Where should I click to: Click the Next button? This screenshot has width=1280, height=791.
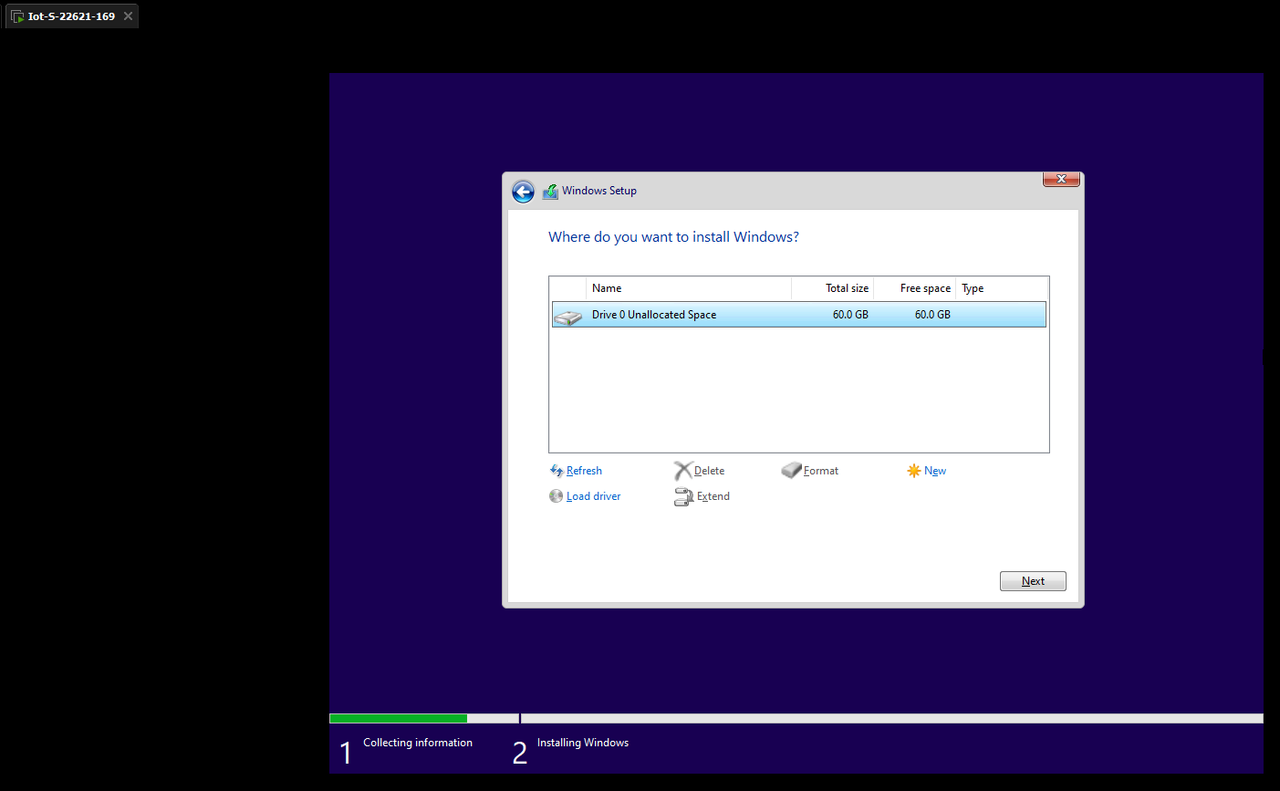point(1033,581)
